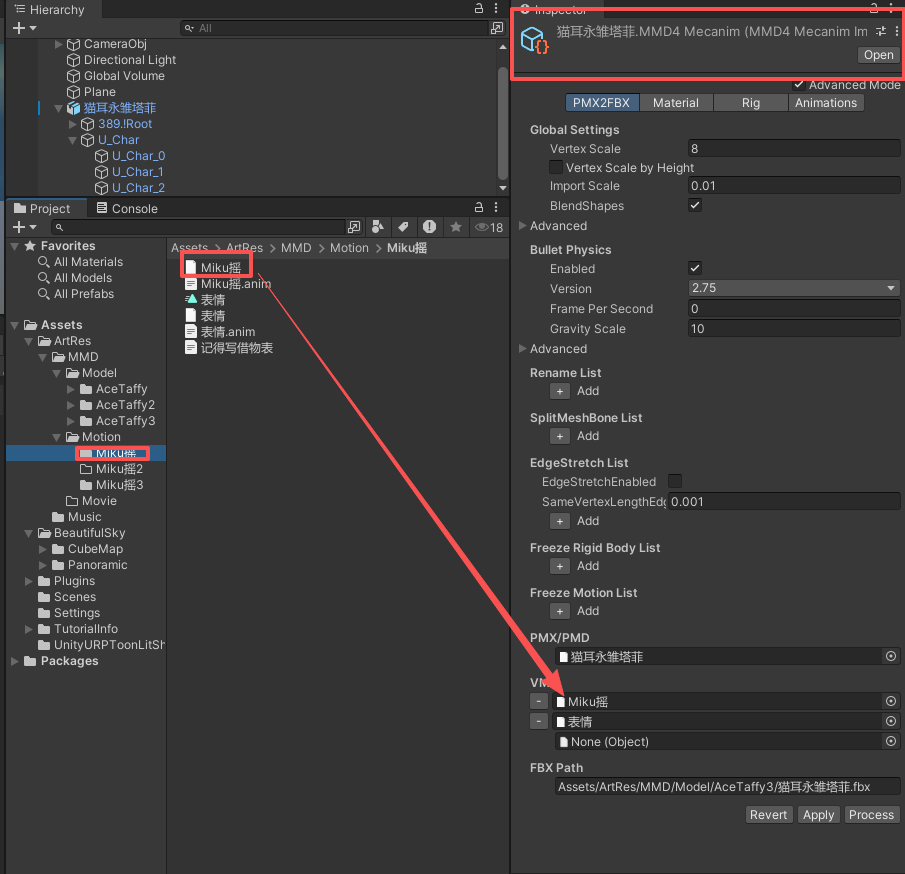Toggle the Hierarchy panel lock icon
This screenshot has height=874, width=905.
(x=478, y=8)
